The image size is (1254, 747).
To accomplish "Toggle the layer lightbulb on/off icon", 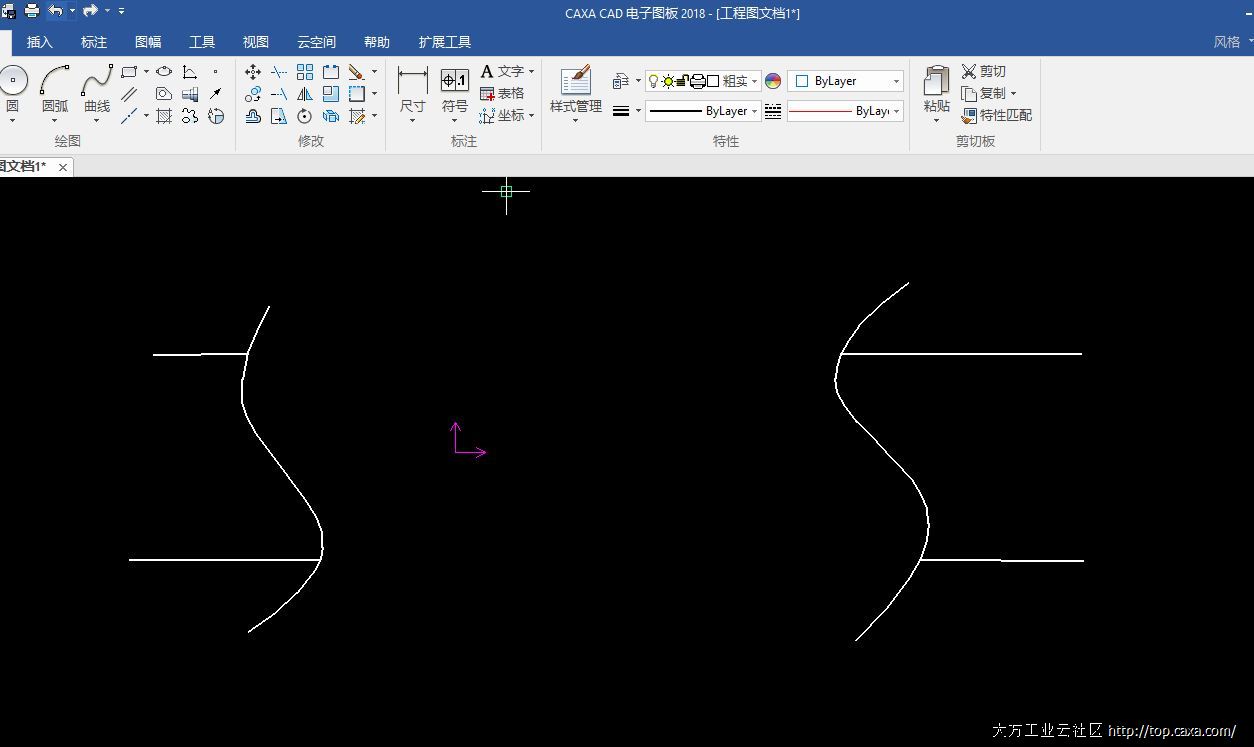I will coord(653,81).
